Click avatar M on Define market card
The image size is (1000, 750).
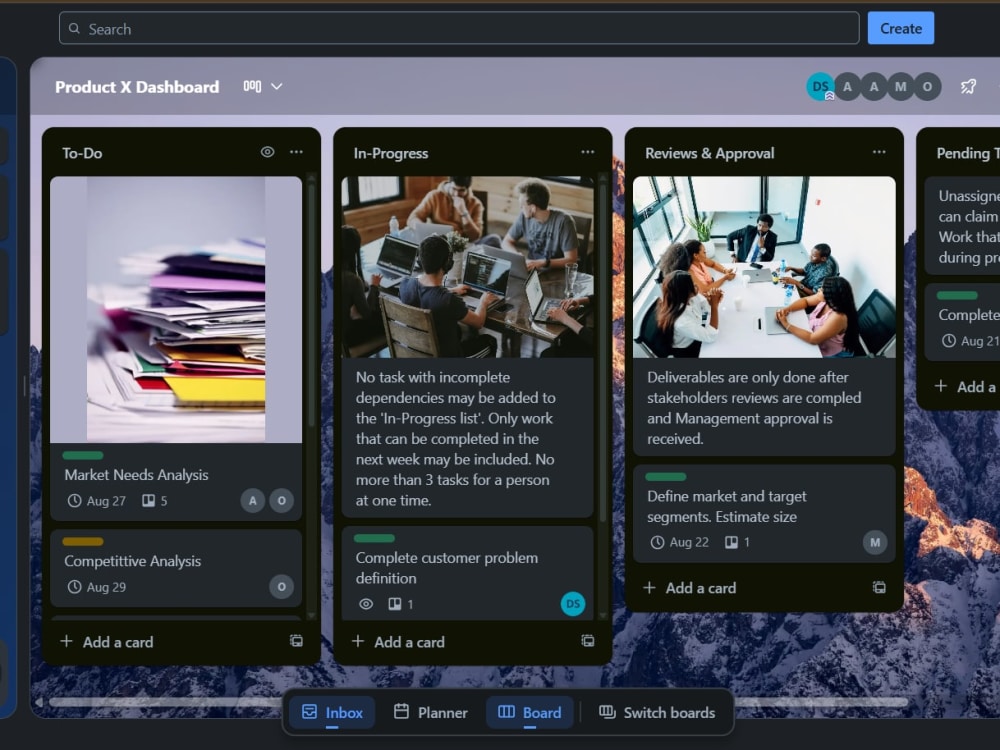875,542
